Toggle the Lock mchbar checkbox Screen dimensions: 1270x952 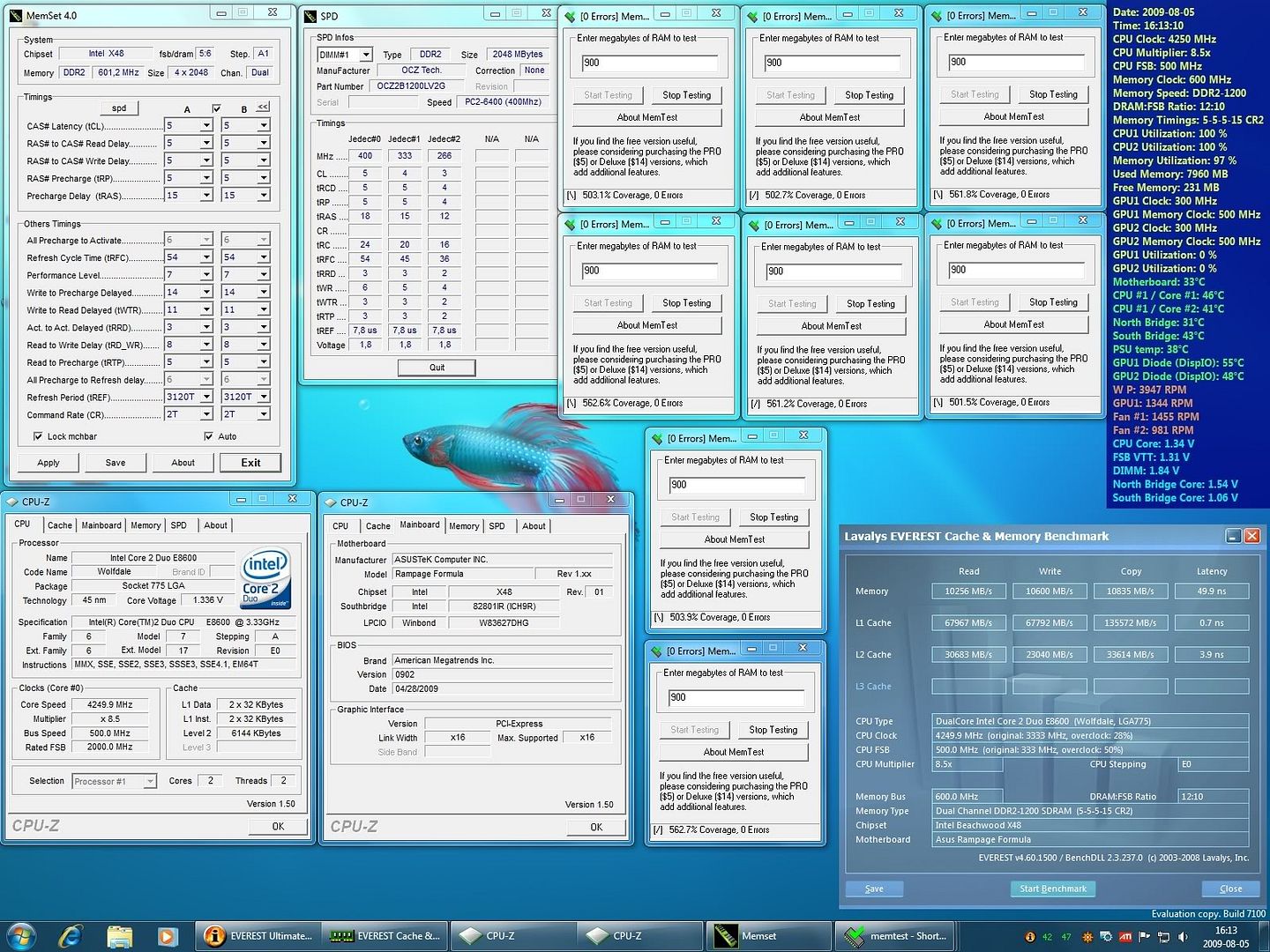tap(38, 436)
